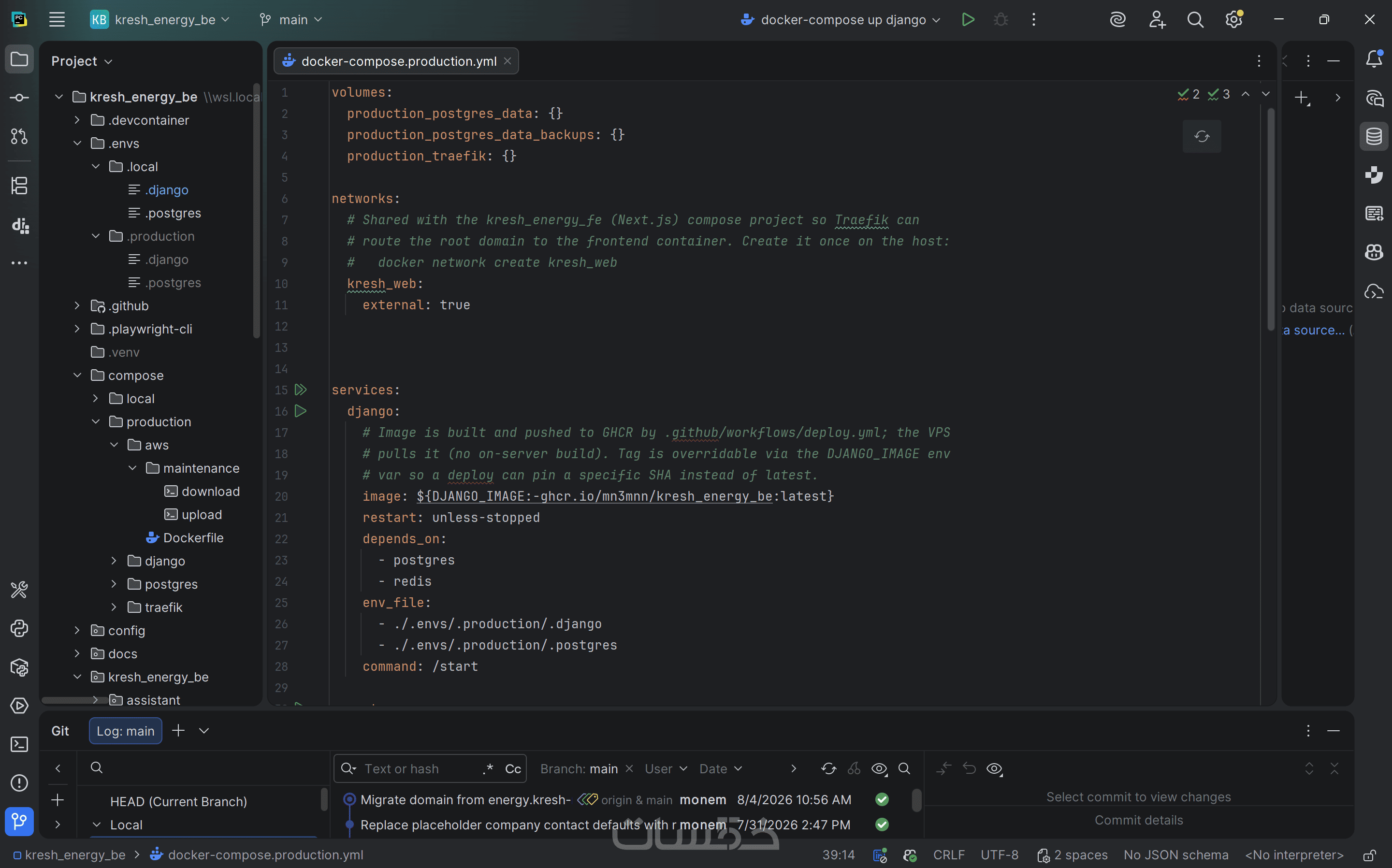
Task: Close docker-compose.production.yml tab
Action: coord(507,61)
